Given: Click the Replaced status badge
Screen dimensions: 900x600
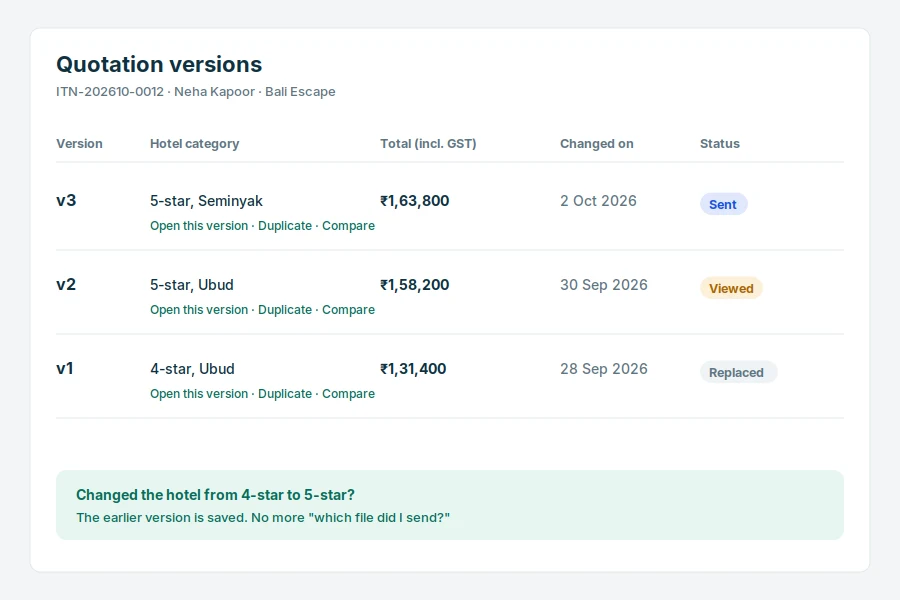Looking at the screenshot, I should 738,372.
